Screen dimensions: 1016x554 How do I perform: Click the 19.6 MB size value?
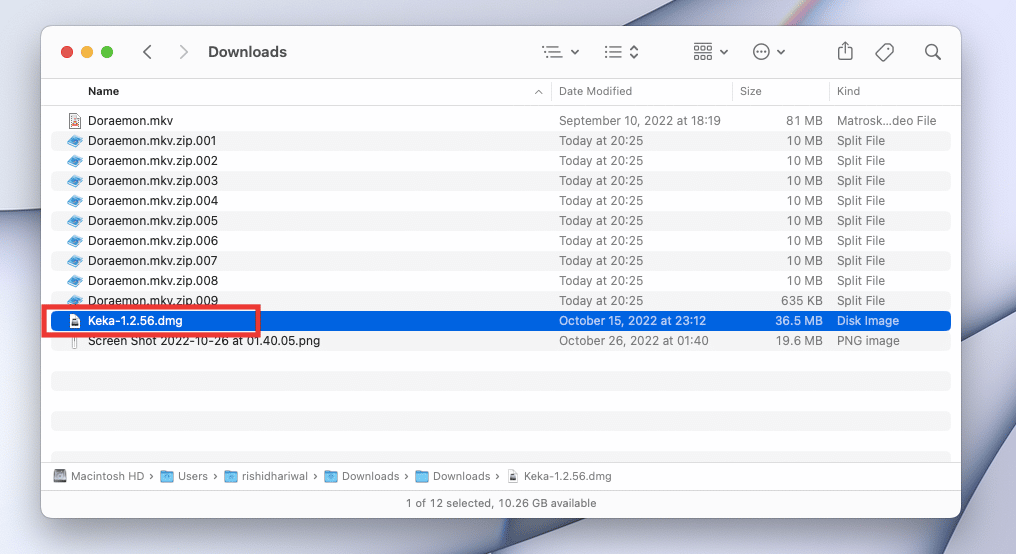[799, 341]
